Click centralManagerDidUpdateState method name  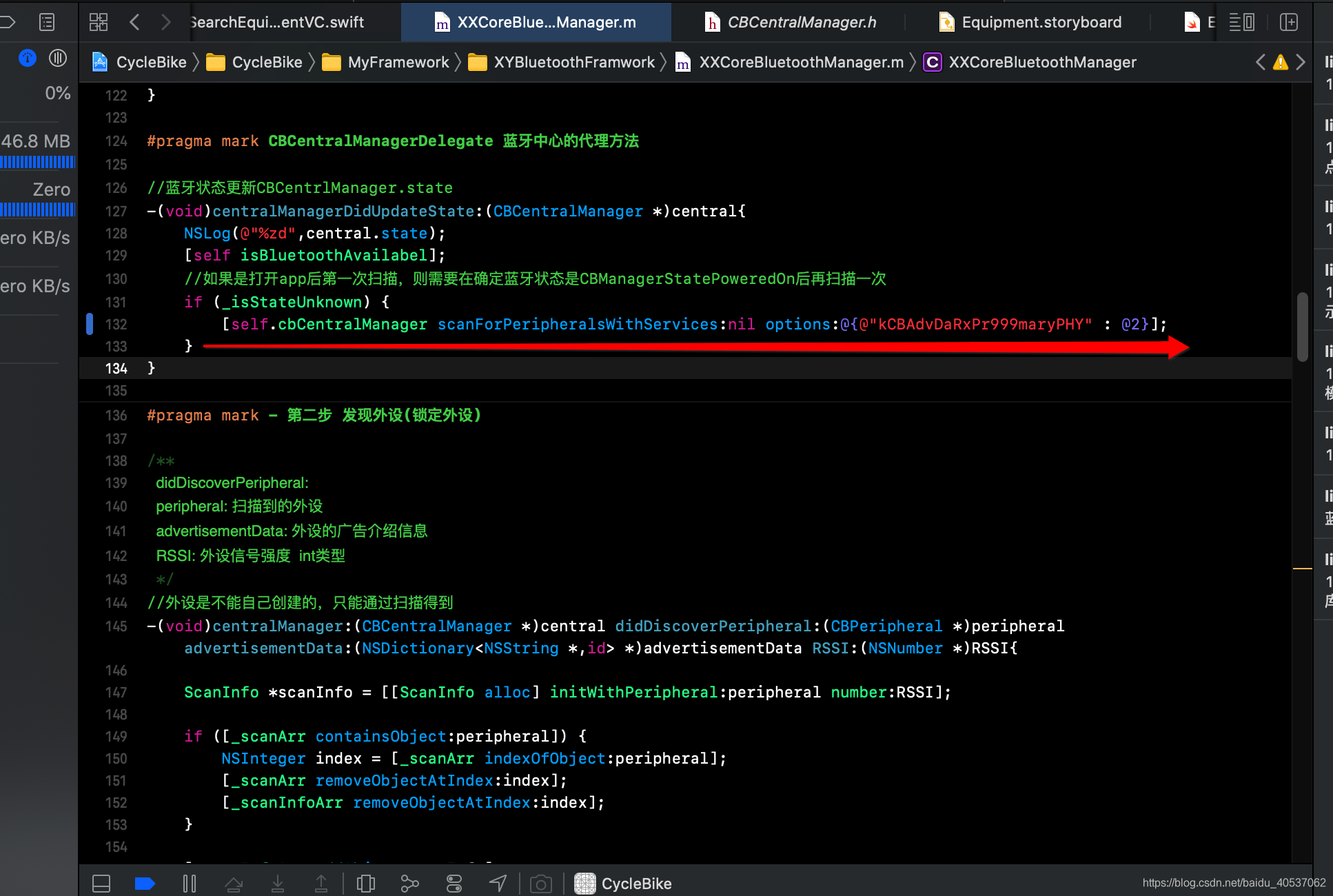tap(343, 211)
